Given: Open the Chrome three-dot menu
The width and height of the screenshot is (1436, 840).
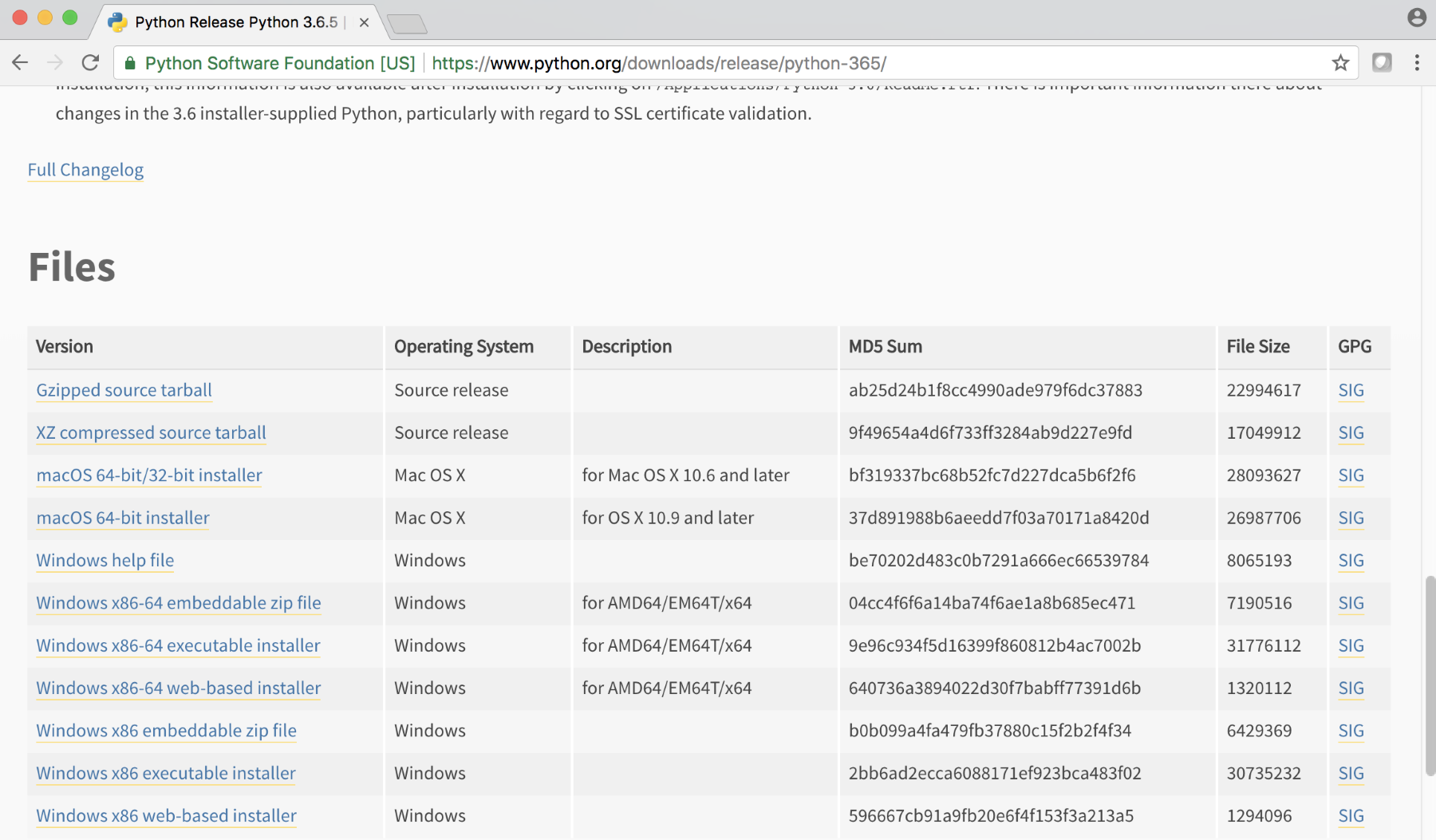Looking at the screenshot, I should pos(1417,62).
